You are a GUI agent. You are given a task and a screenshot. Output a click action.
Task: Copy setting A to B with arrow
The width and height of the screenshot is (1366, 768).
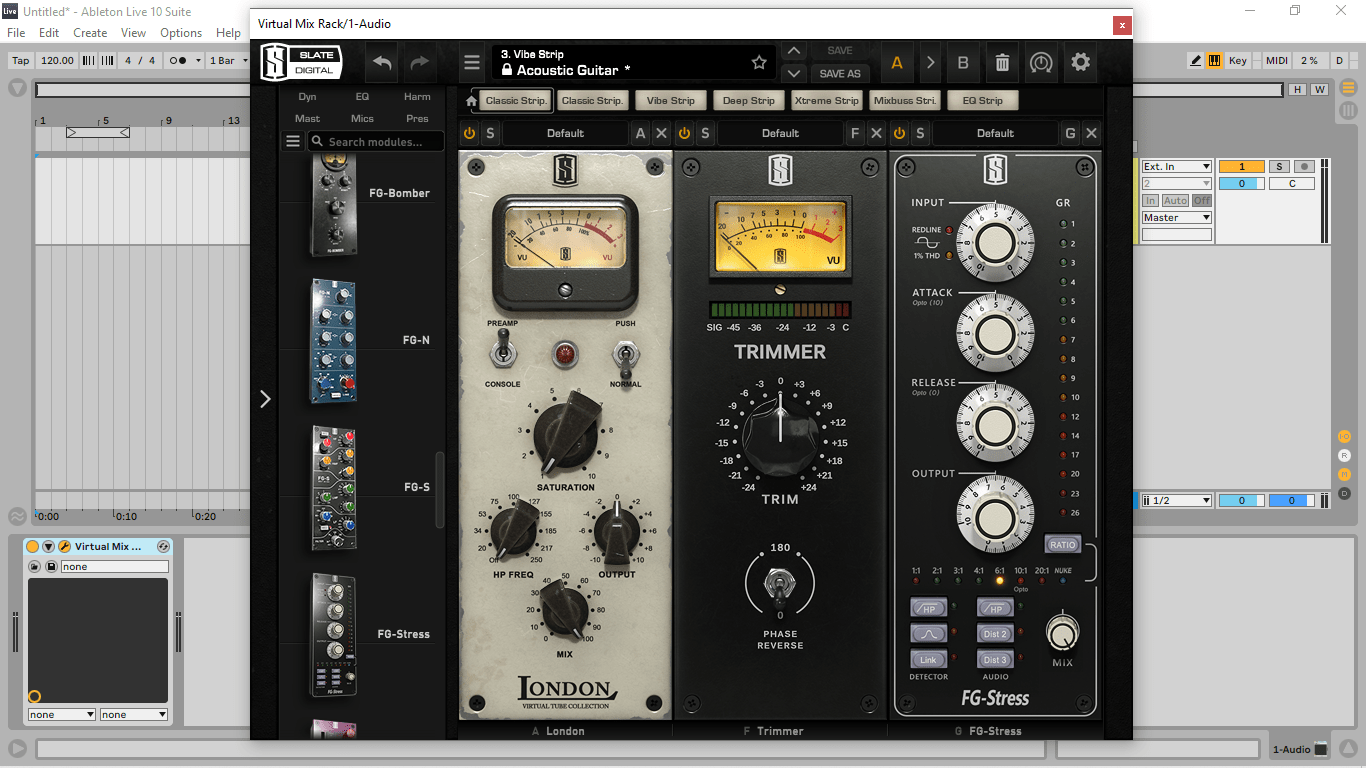click(x=931, y=62)
